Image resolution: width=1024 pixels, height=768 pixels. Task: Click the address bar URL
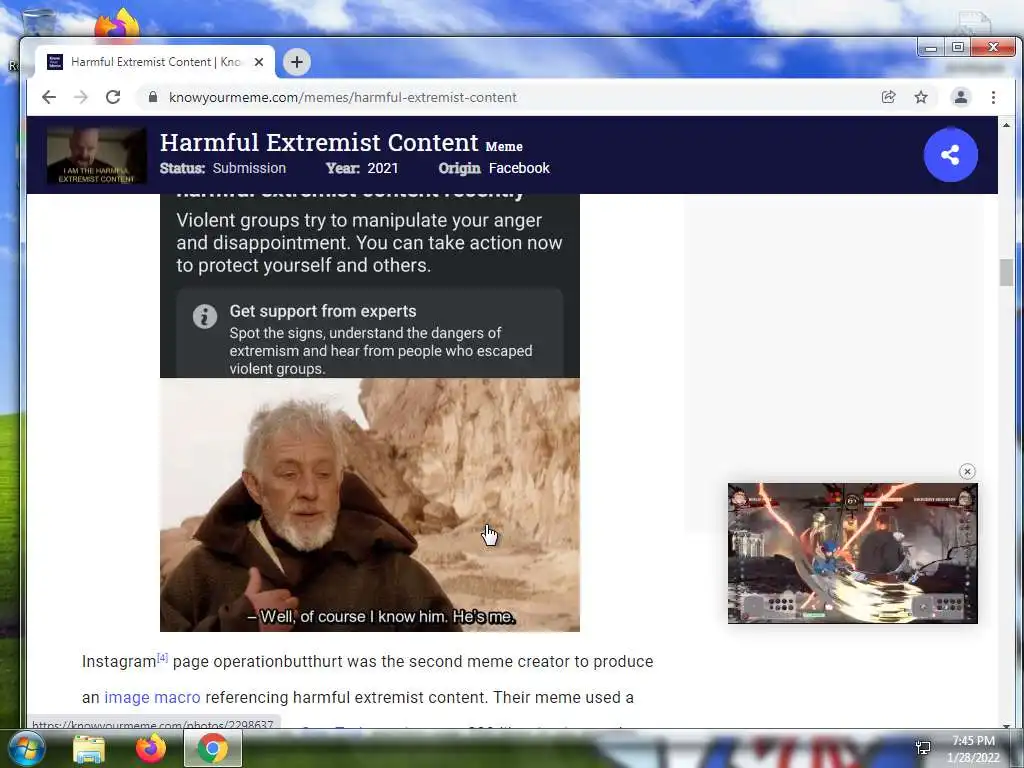click(x=343, y=97)
